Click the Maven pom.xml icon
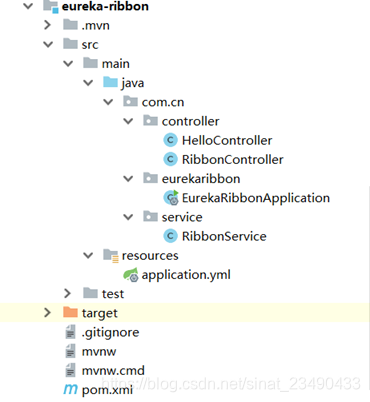Screen dimensions: 370x402 click(x=70, y=389)
